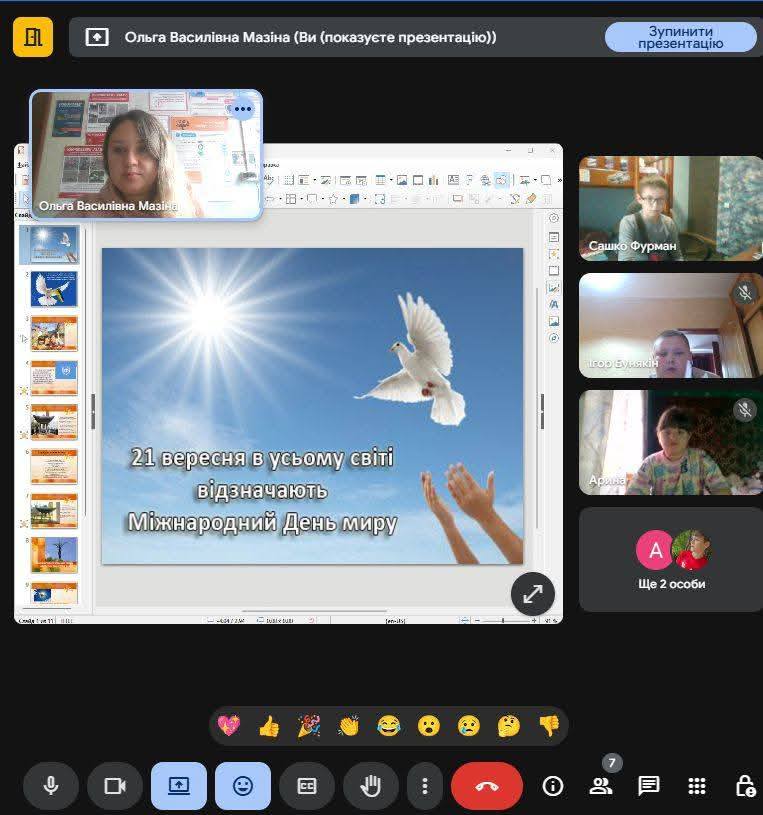Open the Google Meet home icon
This screenshot has width=763, height=815.
[32, 37]
